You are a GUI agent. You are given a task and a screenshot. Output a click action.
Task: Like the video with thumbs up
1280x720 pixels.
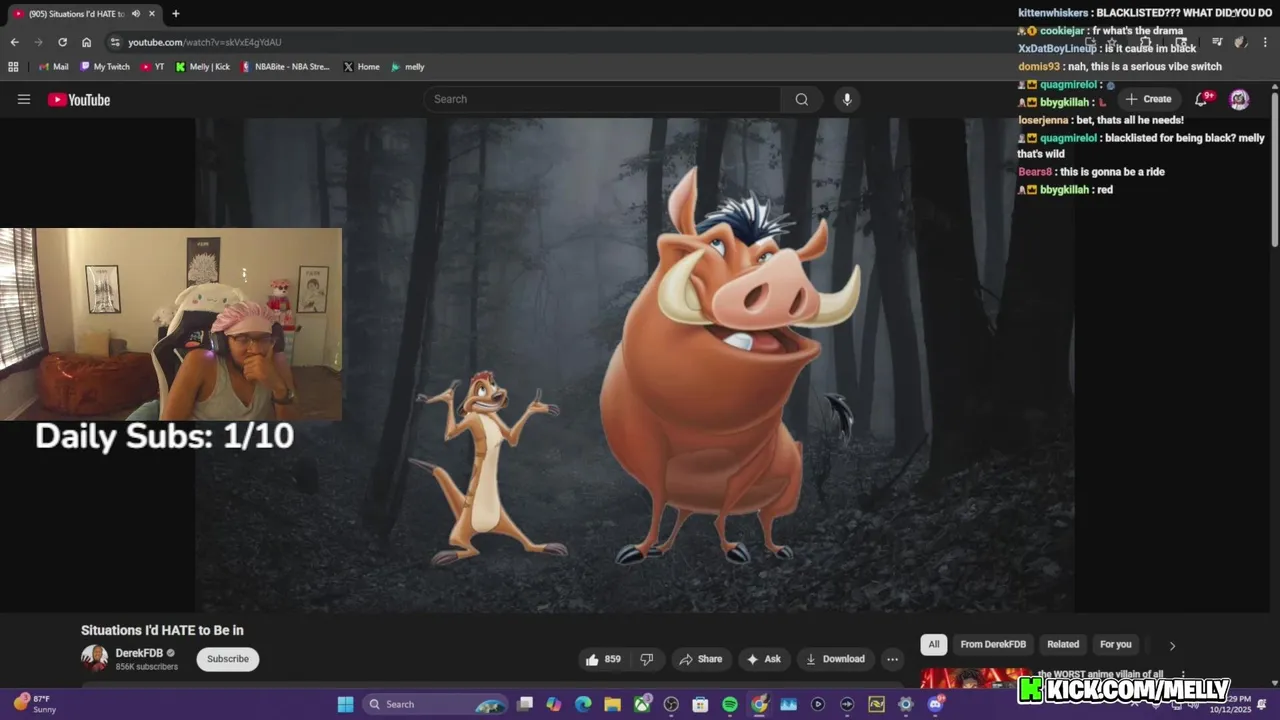[x=603, y=659]
